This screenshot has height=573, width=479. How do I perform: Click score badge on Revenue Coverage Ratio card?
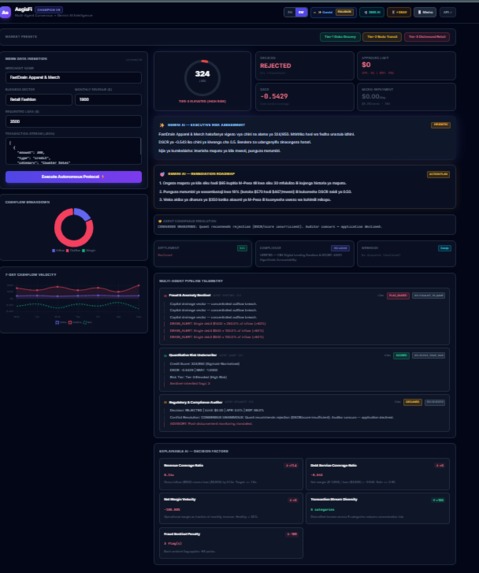pyautogui.click(x=291, y=466)
